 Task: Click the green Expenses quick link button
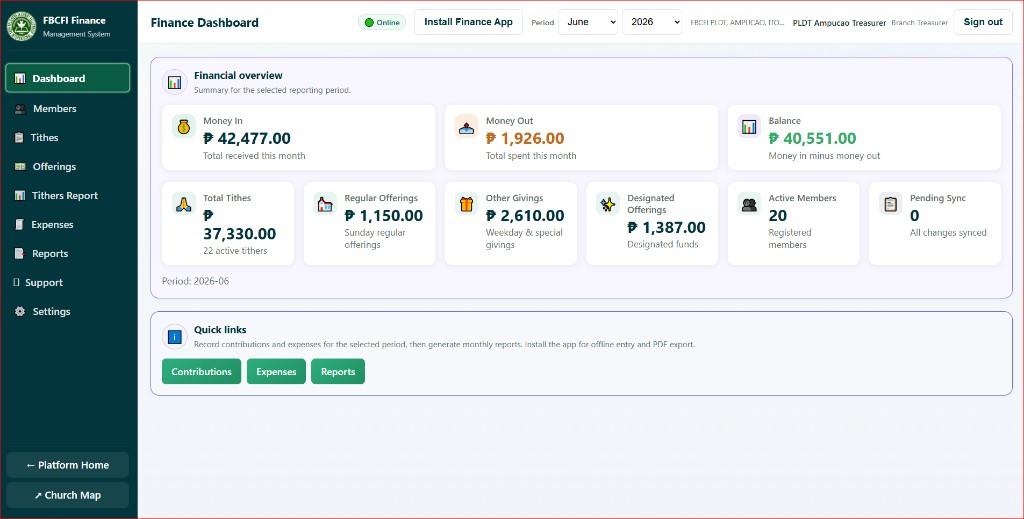[276, 371]
